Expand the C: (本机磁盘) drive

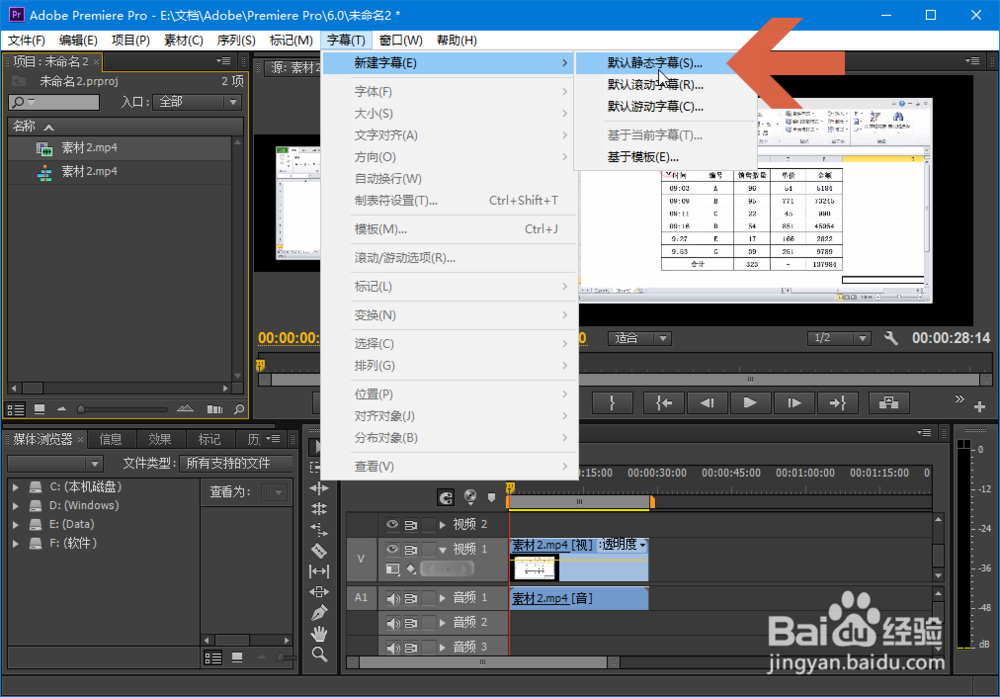[15, 487]
